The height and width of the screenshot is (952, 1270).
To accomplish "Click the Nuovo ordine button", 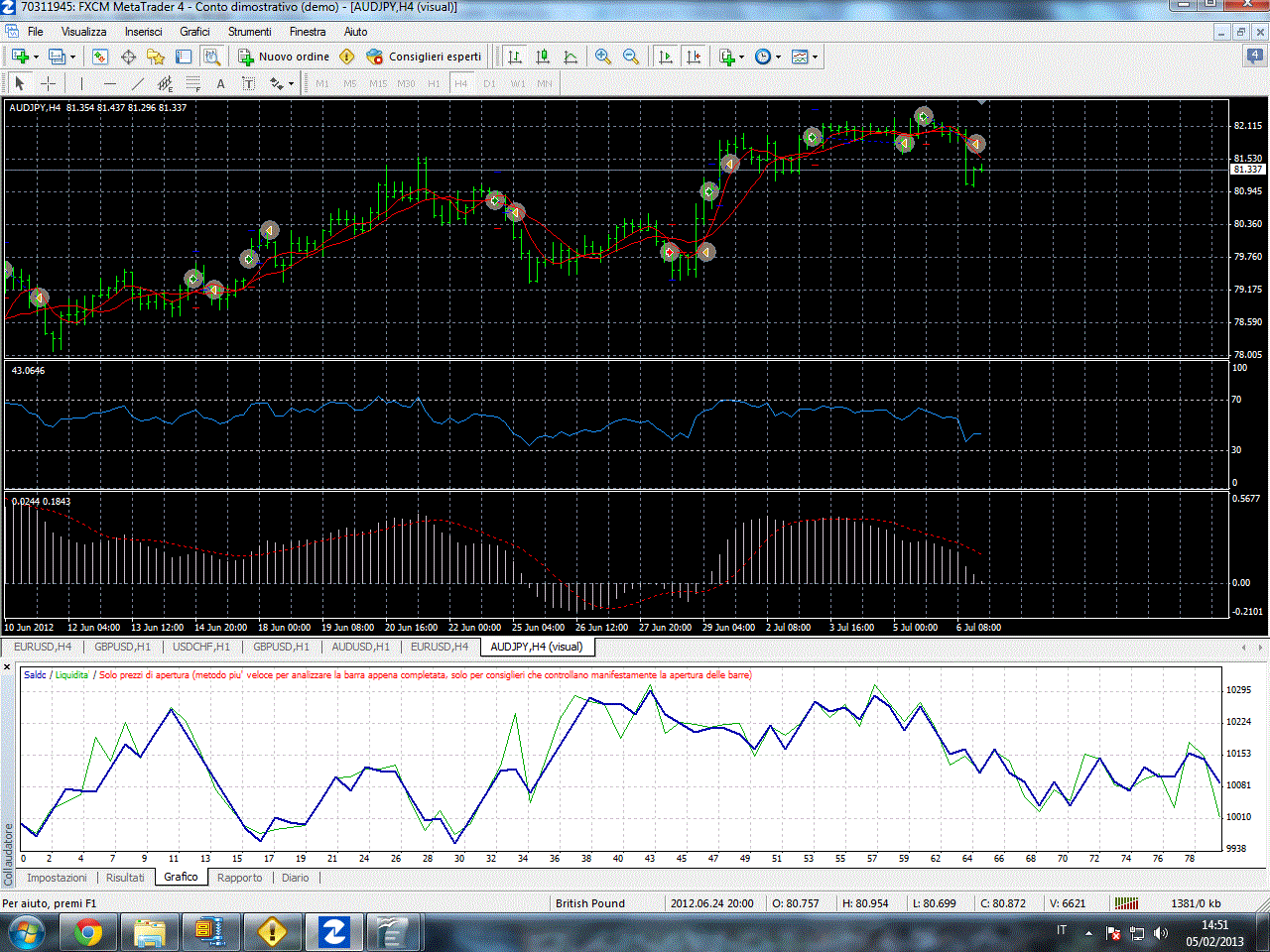I will click(x=285, y=57).
